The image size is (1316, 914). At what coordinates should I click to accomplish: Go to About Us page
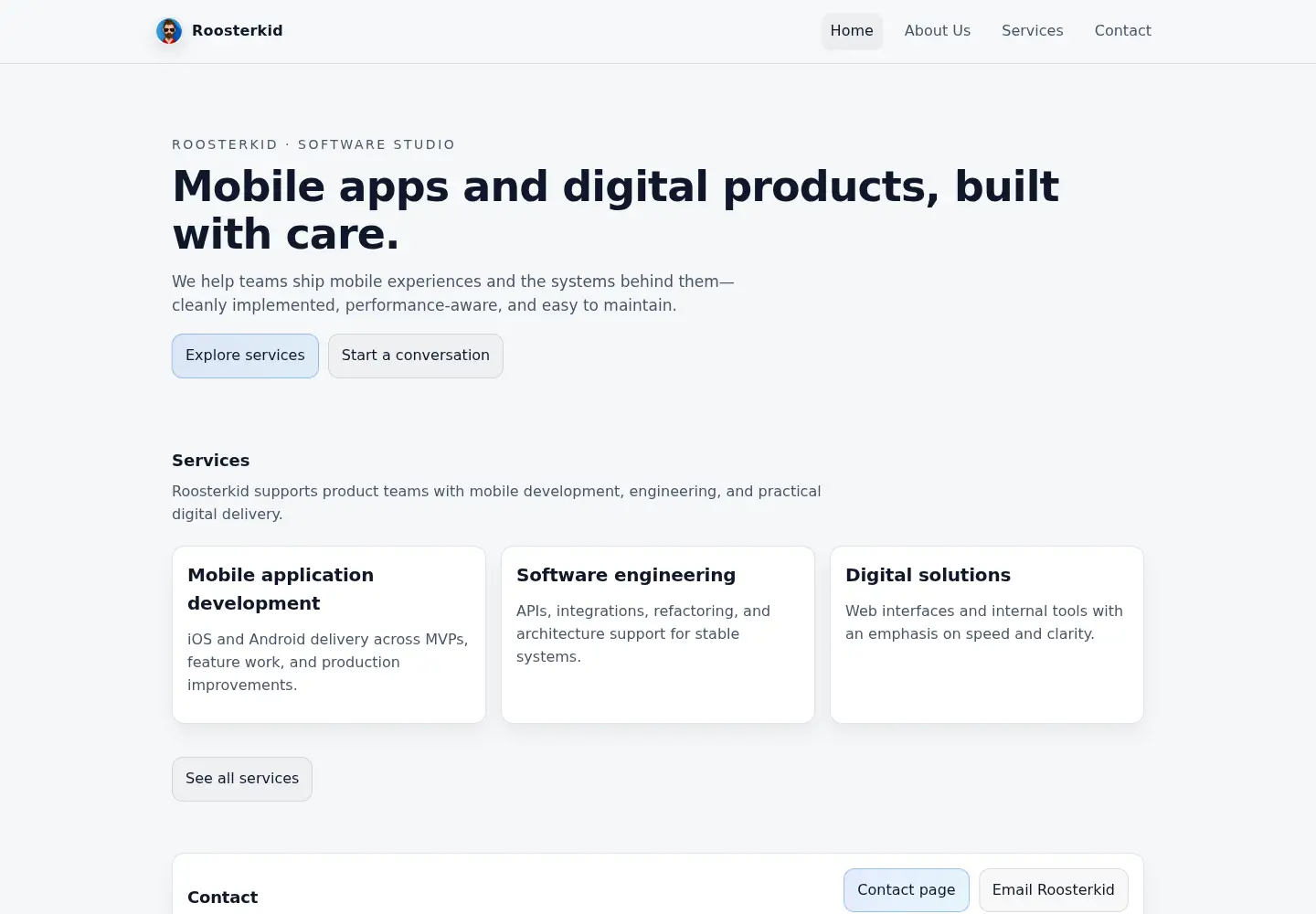tap(938, 31)
